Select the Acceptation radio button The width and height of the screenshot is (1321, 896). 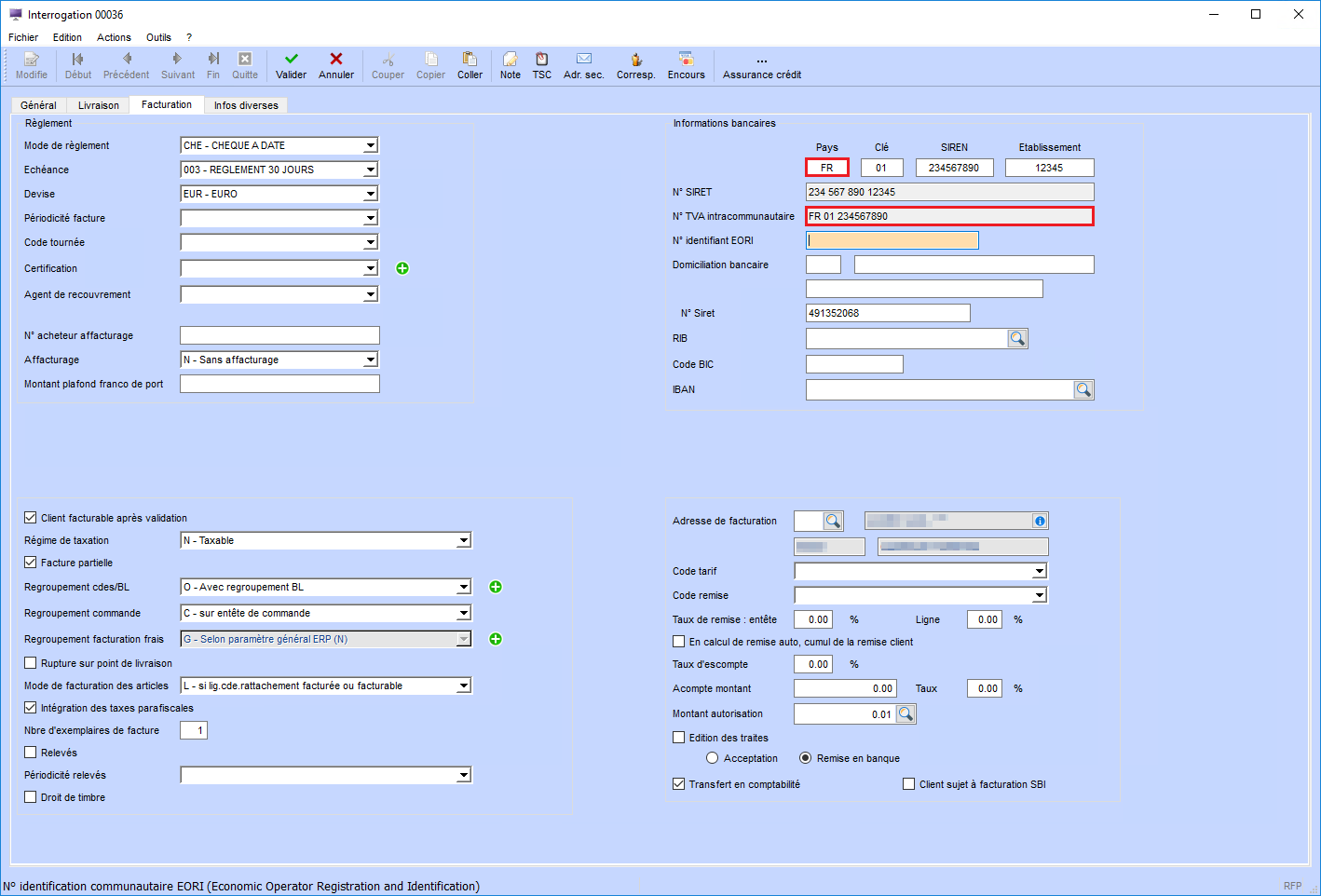(713, 758)
